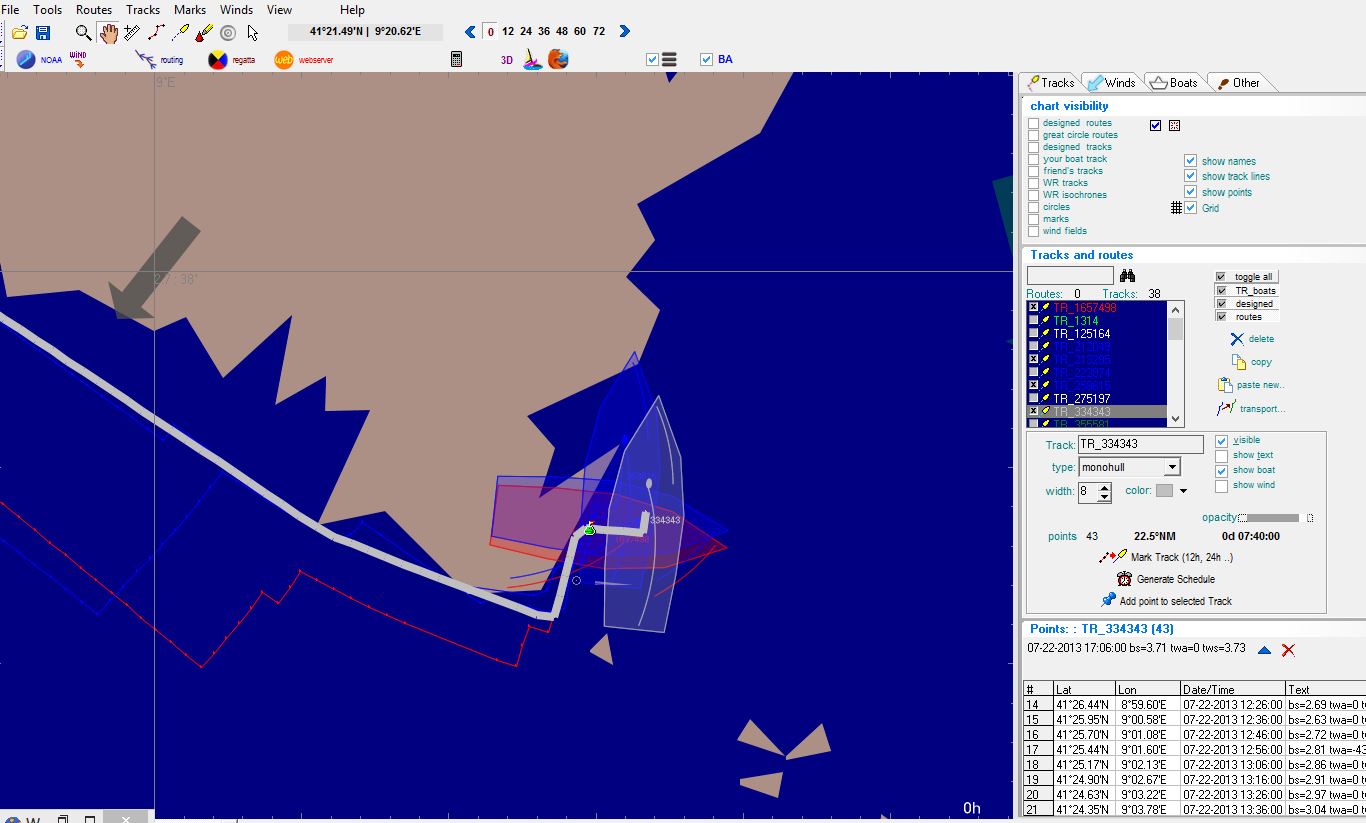
Task: Open NOAA weather data
Action: [x=39, y=60]
